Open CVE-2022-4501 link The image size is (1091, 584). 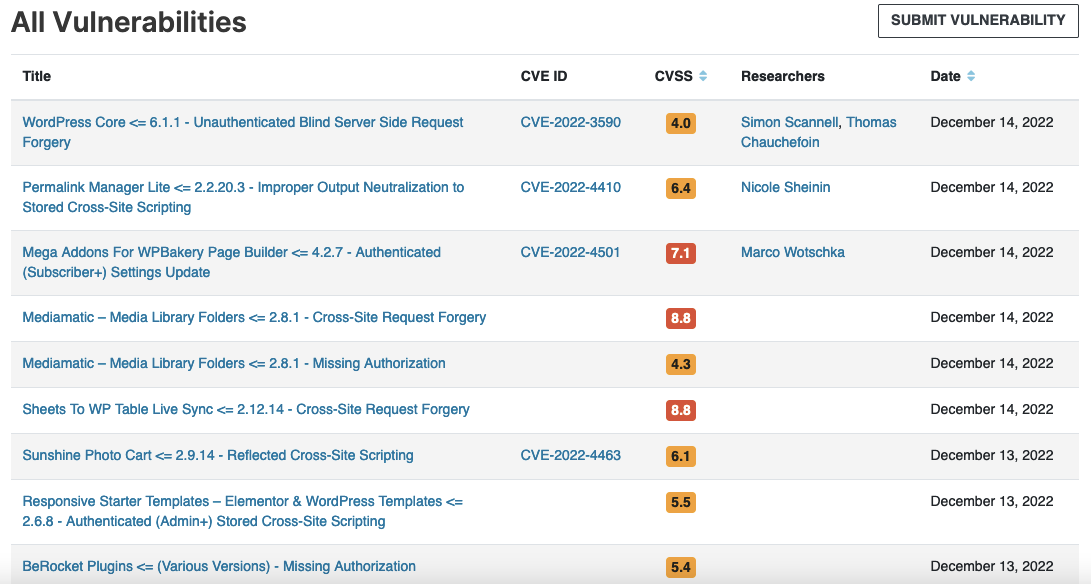tap(571, 252)
